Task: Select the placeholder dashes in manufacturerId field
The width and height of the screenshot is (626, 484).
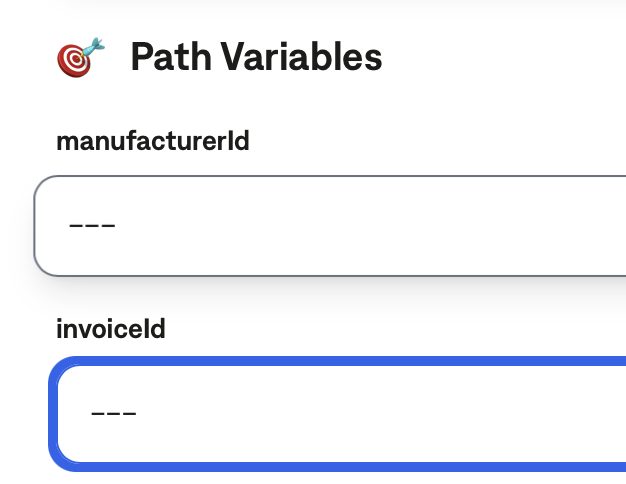Action: pos(92,226)
